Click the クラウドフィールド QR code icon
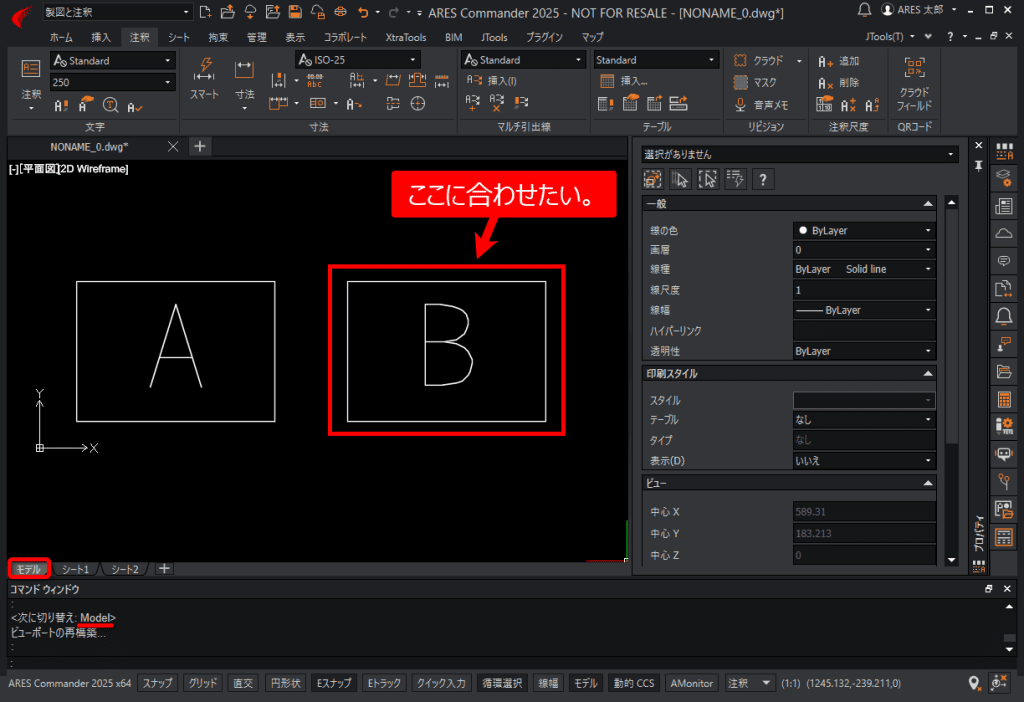This screenshot has height=702, width=1024. click(x=914, y=70)
